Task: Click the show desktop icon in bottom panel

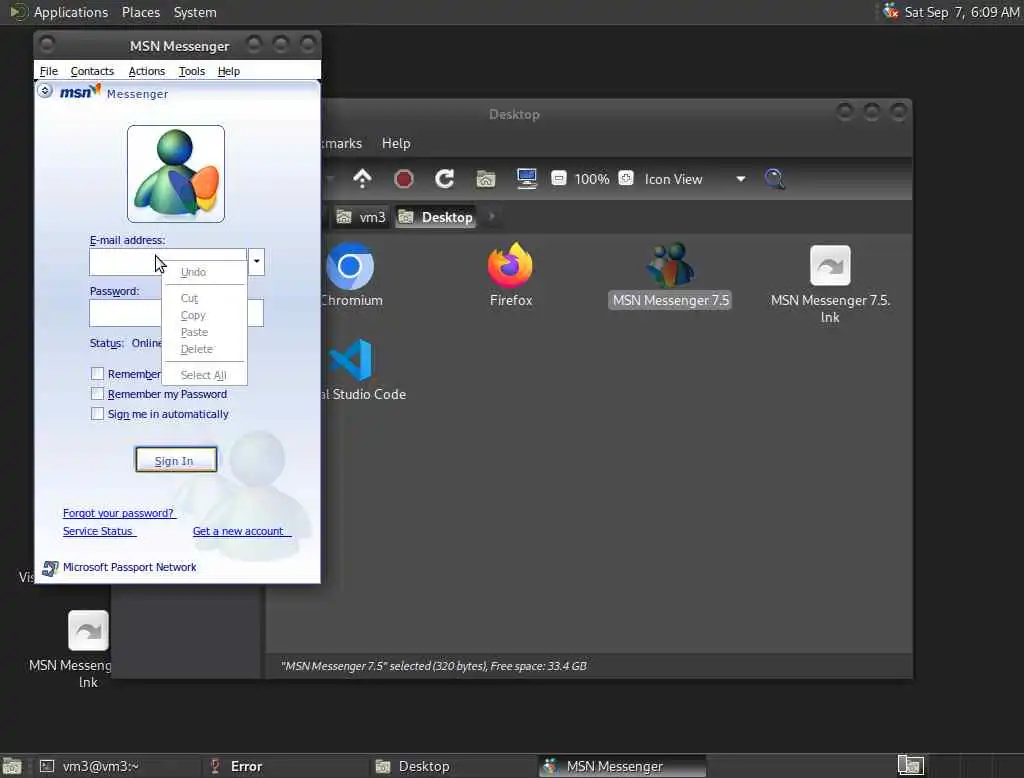Action: point(12,766)
